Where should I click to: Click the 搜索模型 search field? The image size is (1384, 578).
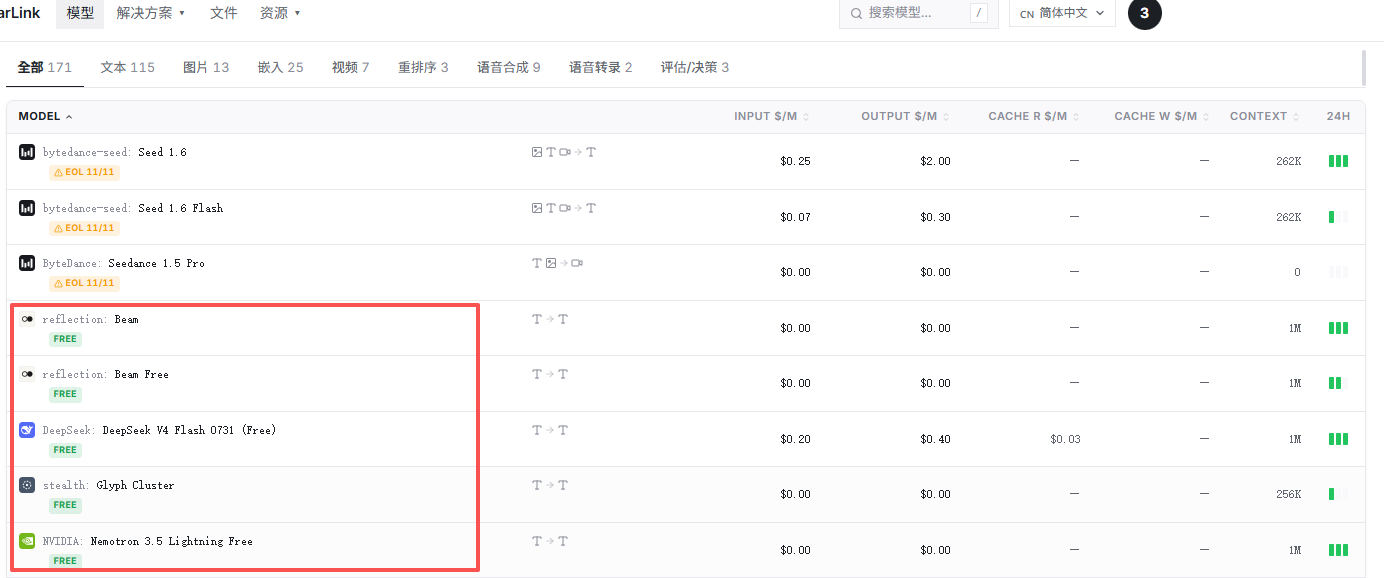[x=918, y=13]
